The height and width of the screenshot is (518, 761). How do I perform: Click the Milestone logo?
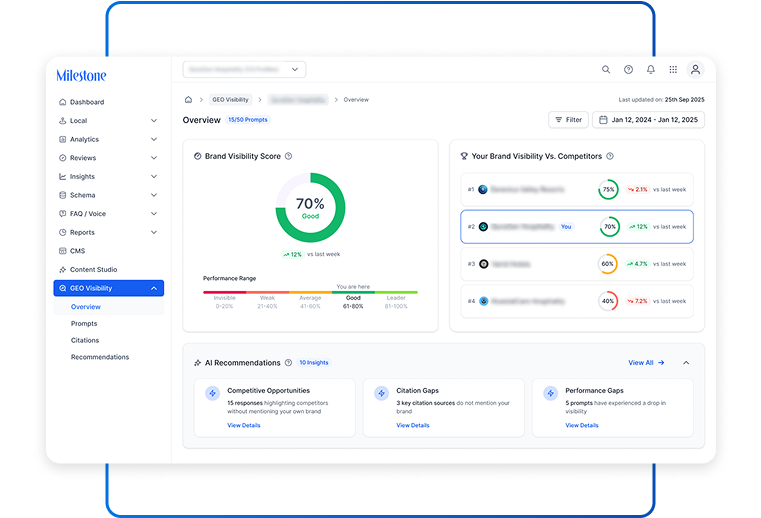click(81, 76)
